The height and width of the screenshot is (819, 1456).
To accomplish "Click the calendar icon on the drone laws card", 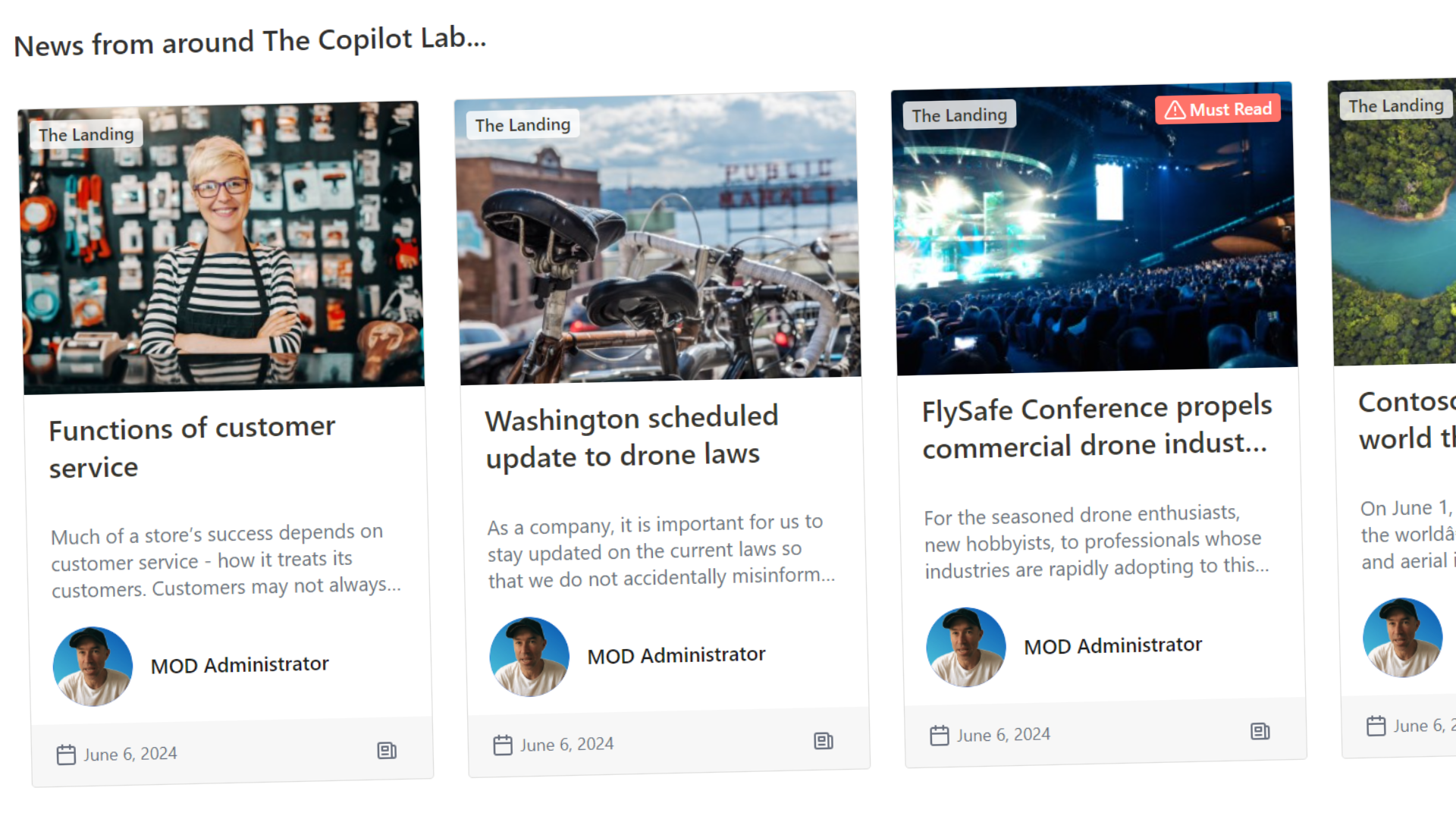I will coord(502,745).
